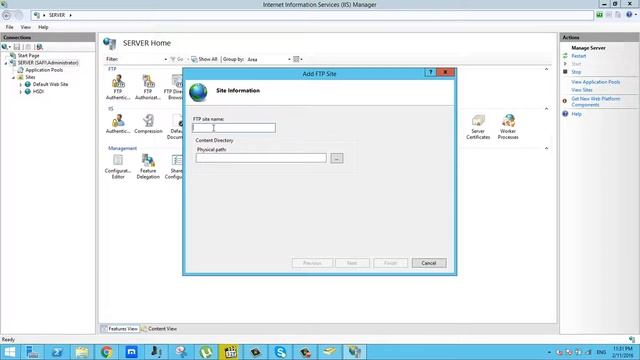Screen dimensions: 640x360
Task: Open Compression feature icon
Action: click(148, 124)
